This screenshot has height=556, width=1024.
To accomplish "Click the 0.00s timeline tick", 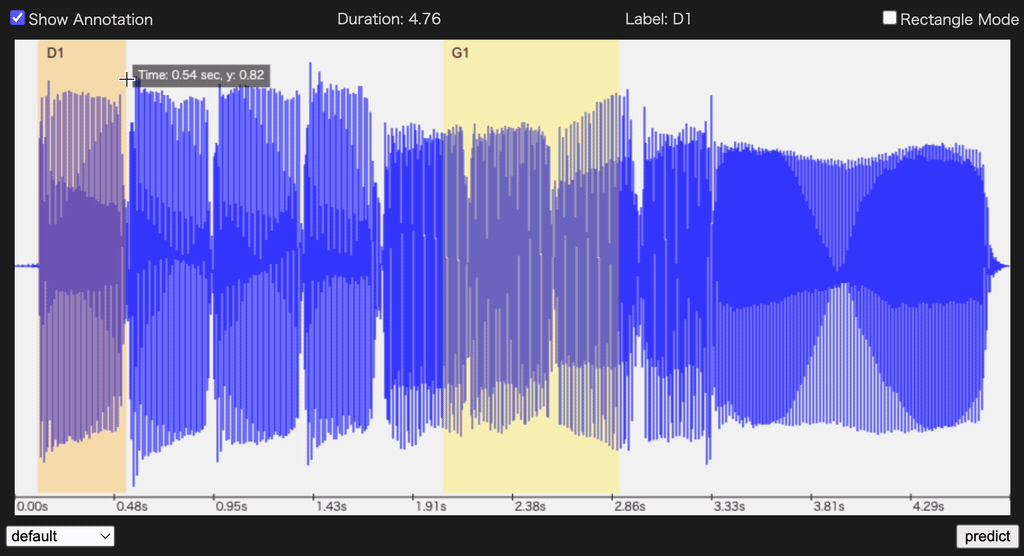I will pyautogui.click(x=32, y=507).
